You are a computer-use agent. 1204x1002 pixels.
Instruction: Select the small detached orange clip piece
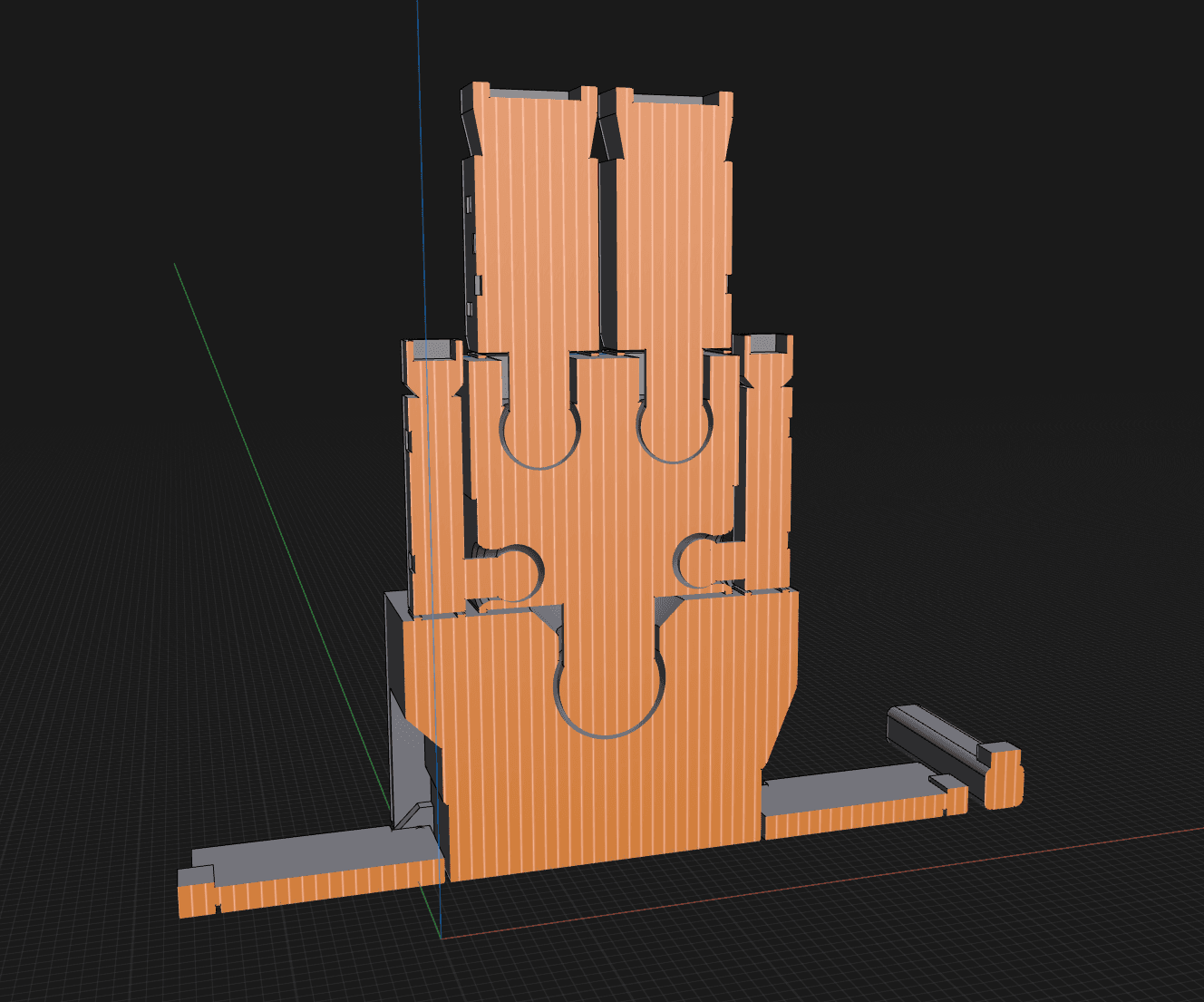1004,775
